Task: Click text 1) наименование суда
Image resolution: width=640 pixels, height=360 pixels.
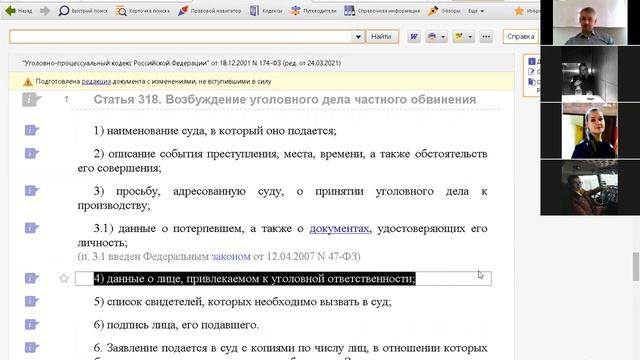Action: [x=215, y=131]
